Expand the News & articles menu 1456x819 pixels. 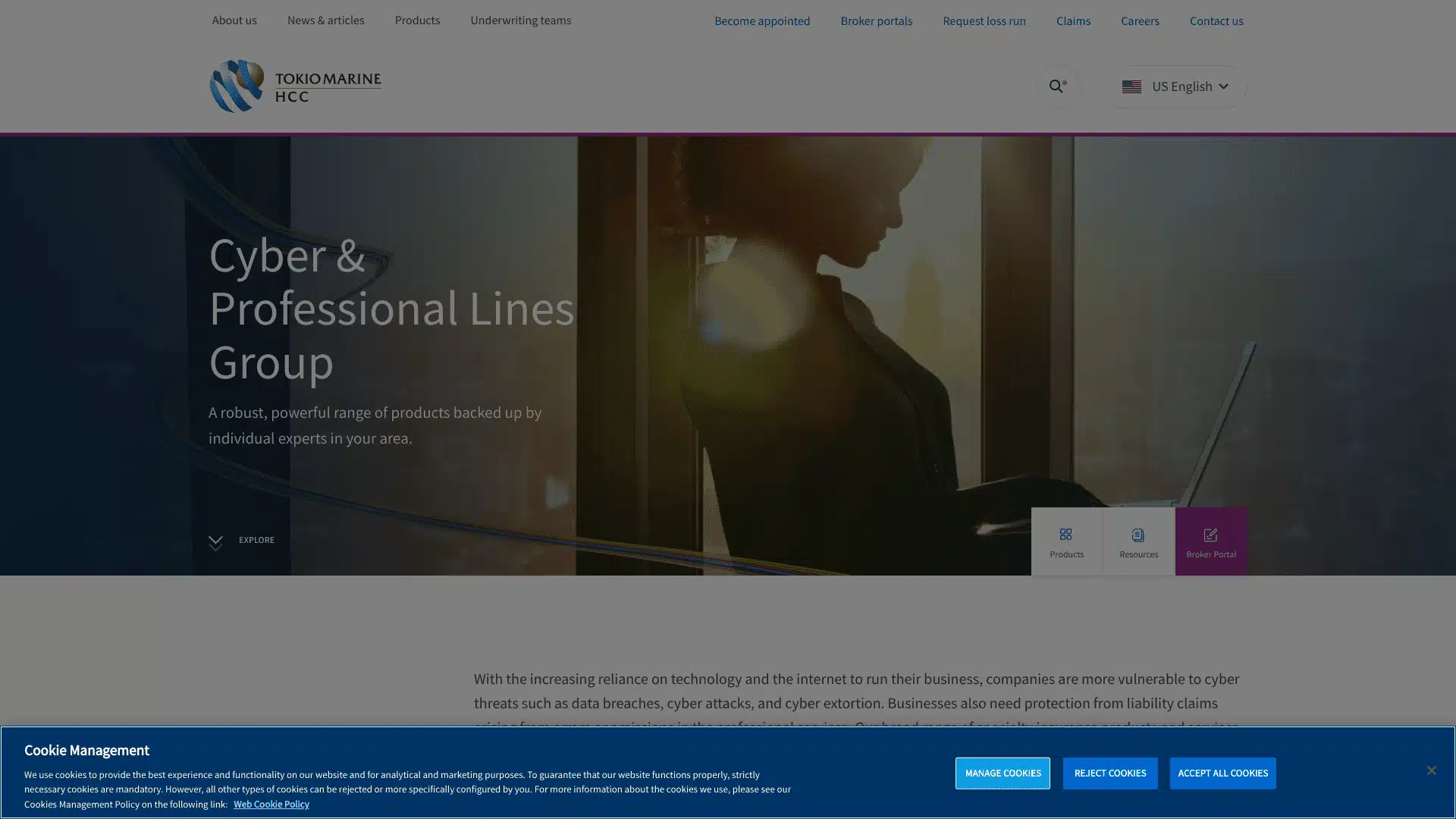point(325,20)
